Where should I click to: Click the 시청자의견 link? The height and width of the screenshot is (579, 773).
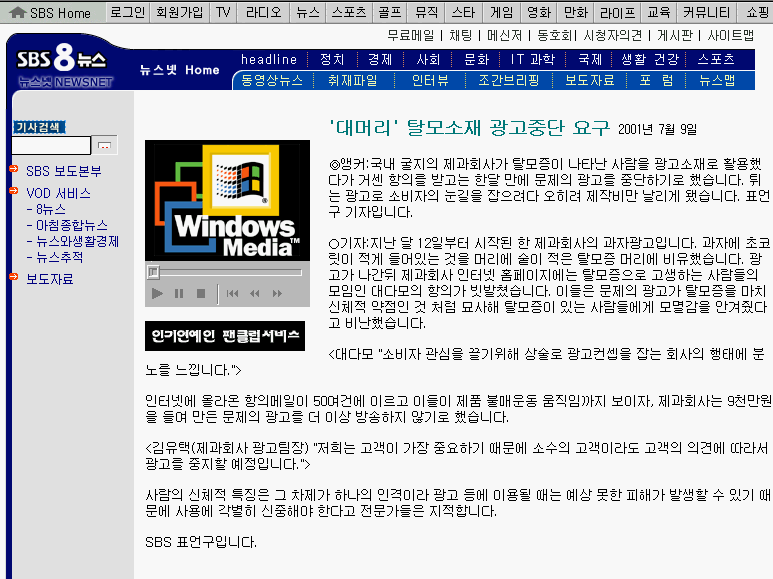pos(612,36)
